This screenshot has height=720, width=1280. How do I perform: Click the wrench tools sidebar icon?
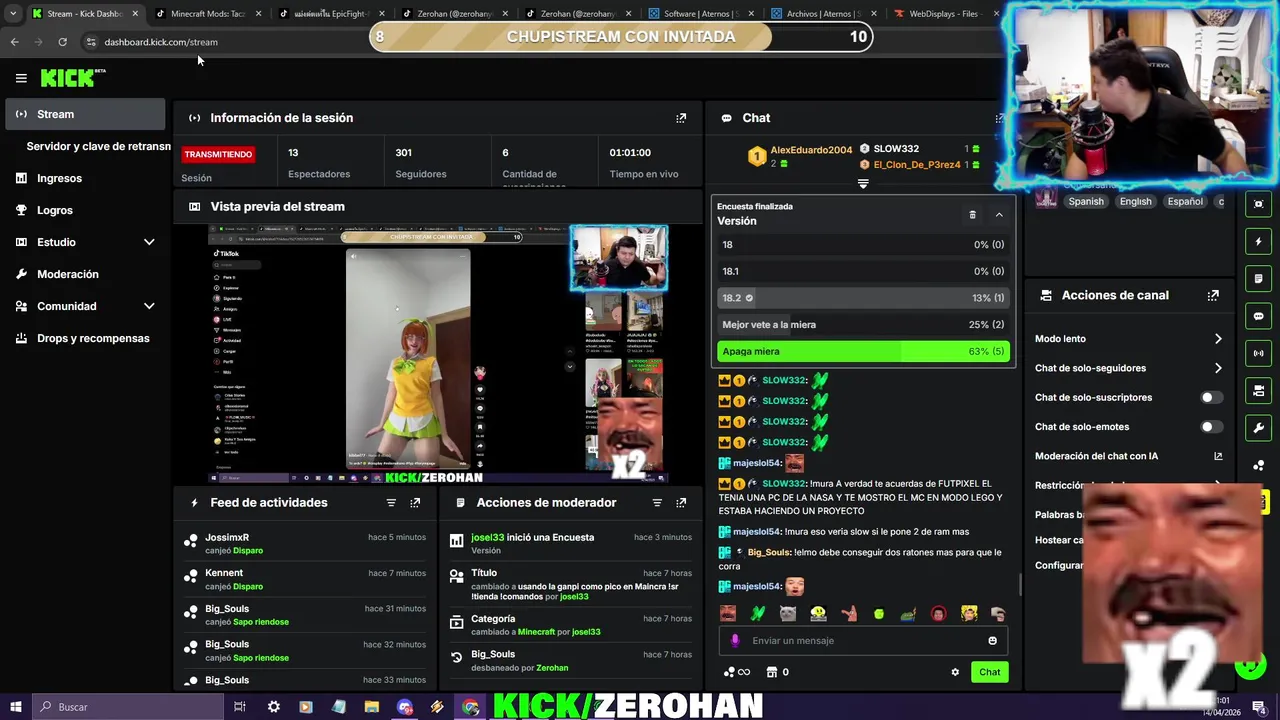[1258, 428]
